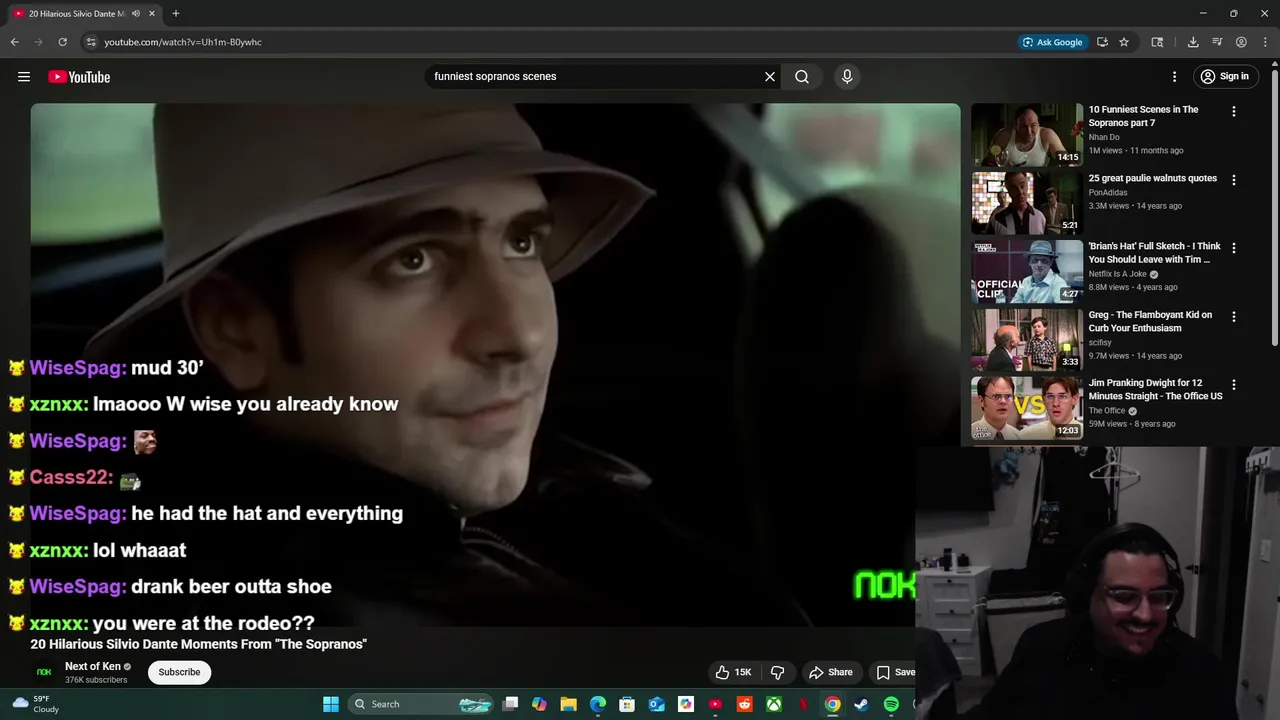Image resolution: width=1280 pixels, height=720 pixels.
Task: Submit search with the magnifier button
Action: click(x=802, y=76)
